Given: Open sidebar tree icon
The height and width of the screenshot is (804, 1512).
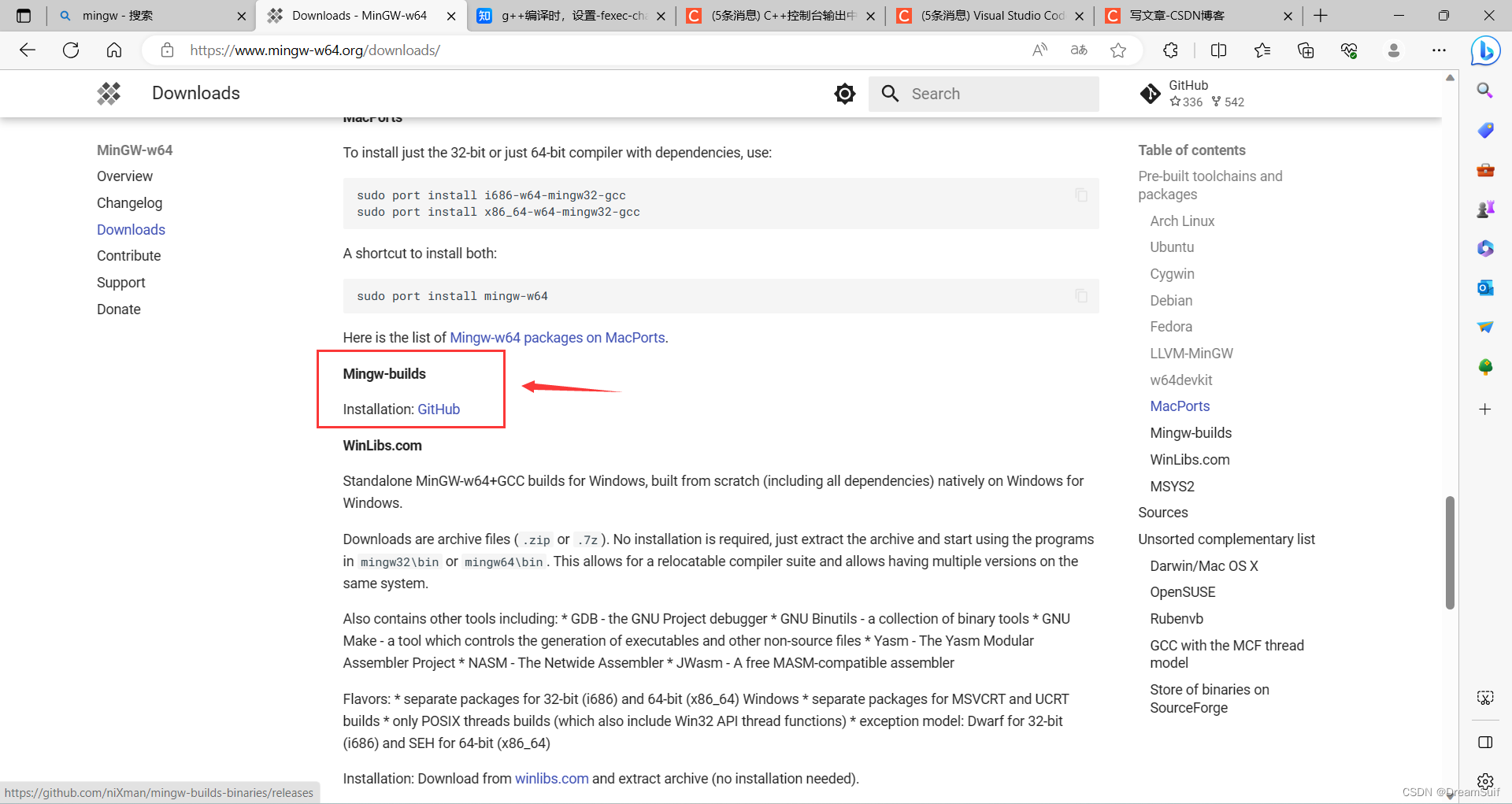Looking at the screenshot, I should [1485, 367].
